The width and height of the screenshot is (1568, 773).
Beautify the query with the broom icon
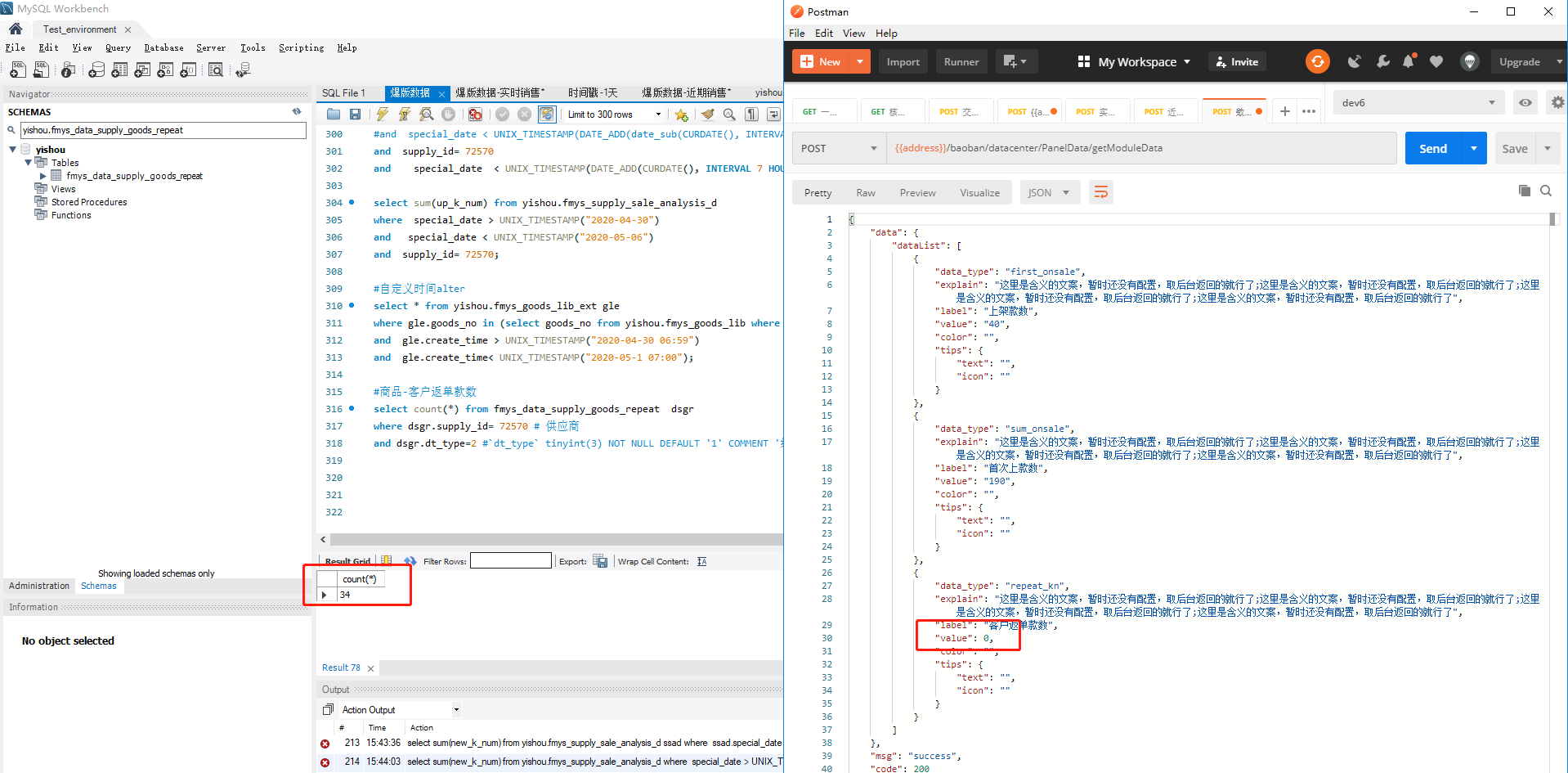click(x=708, y=115)
